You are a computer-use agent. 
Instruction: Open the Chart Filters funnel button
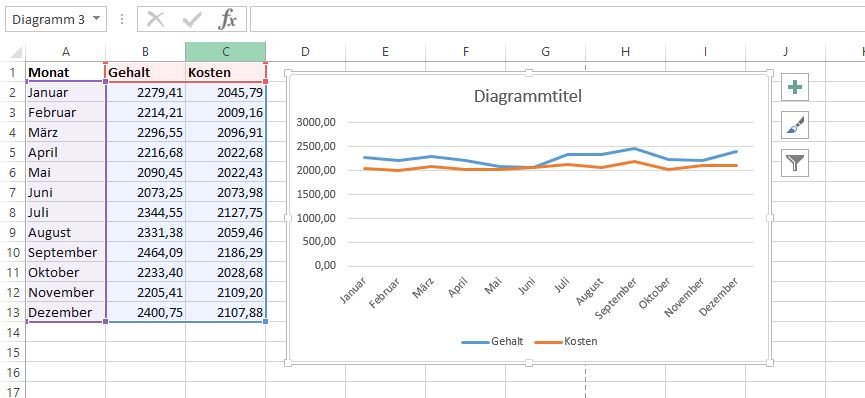tap(795, 163)
